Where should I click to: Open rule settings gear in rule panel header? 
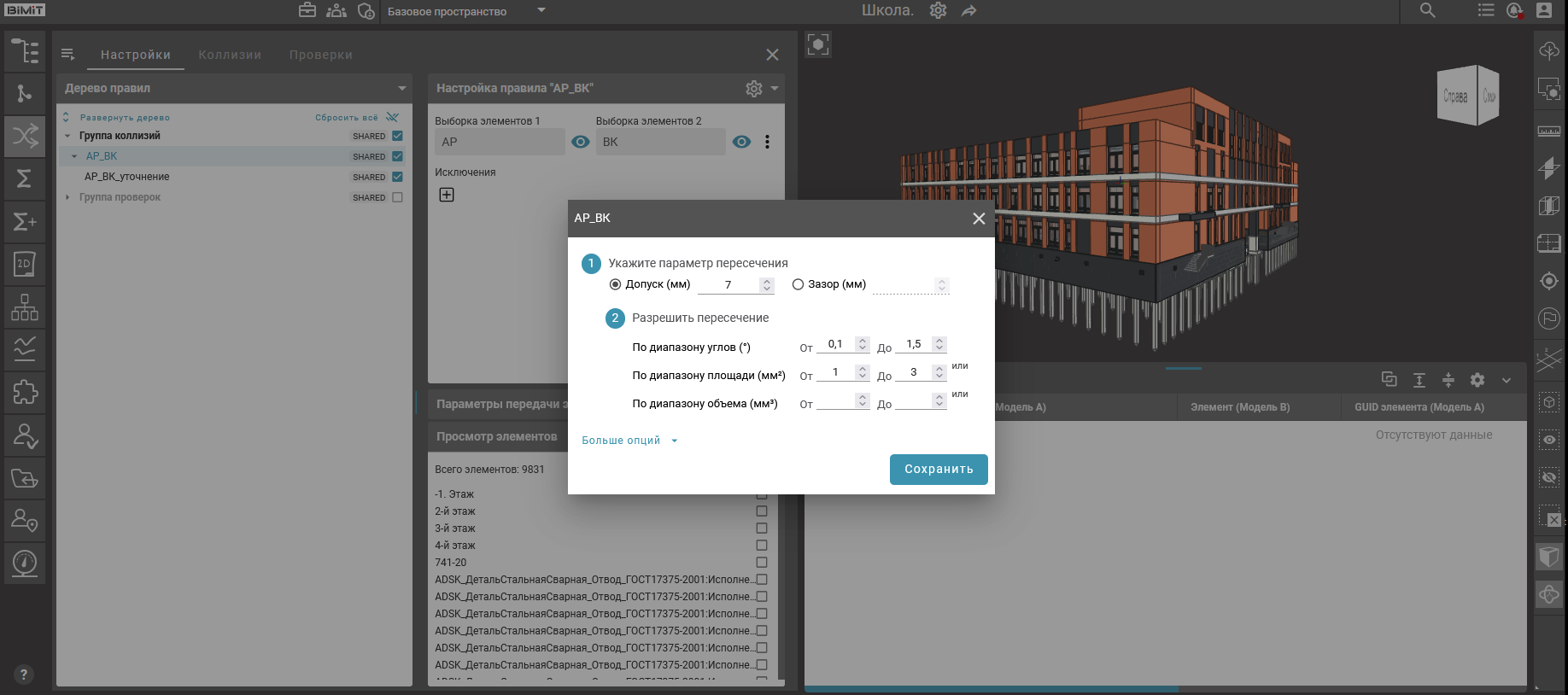click(753, 88)
